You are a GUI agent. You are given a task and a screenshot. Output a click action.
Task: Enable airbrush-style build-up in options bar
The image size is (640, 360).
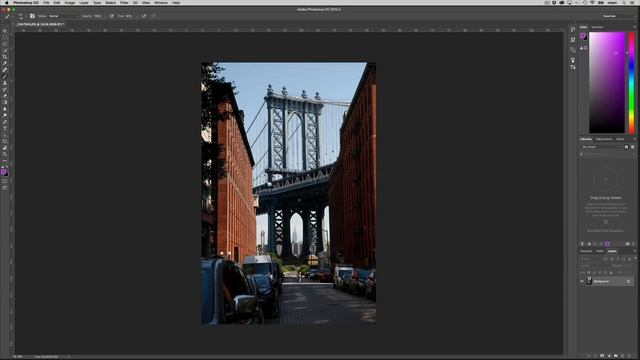[144, 16]
